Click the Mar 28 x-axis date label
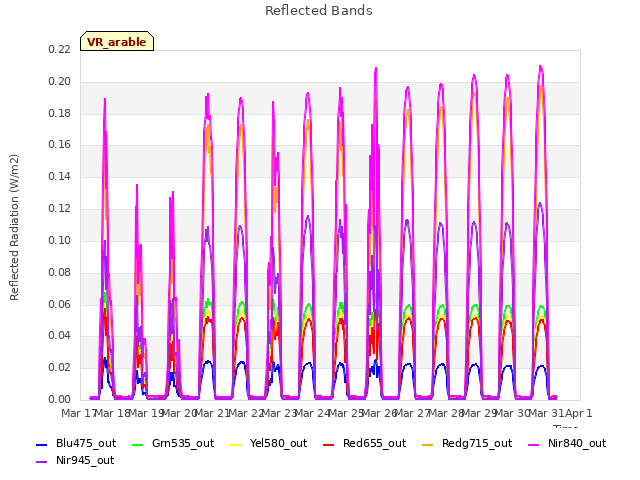 [446, 413]
